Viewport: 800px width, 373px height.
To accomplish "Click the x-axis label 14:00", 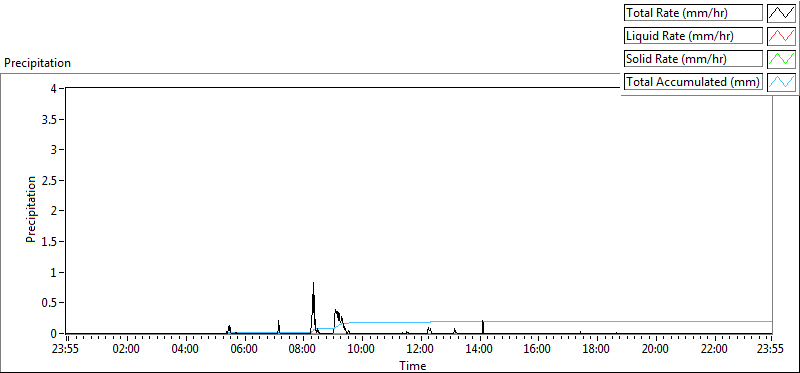I will click(x=479, y=349).
